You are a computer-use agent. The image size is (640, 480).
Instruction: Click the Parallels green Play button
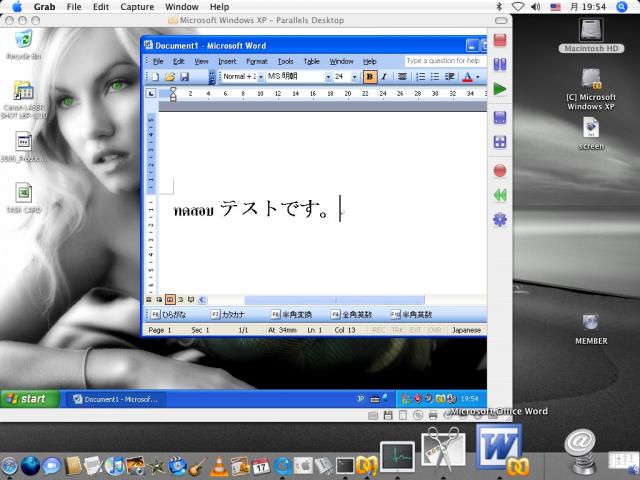click(x=500, y=89)
